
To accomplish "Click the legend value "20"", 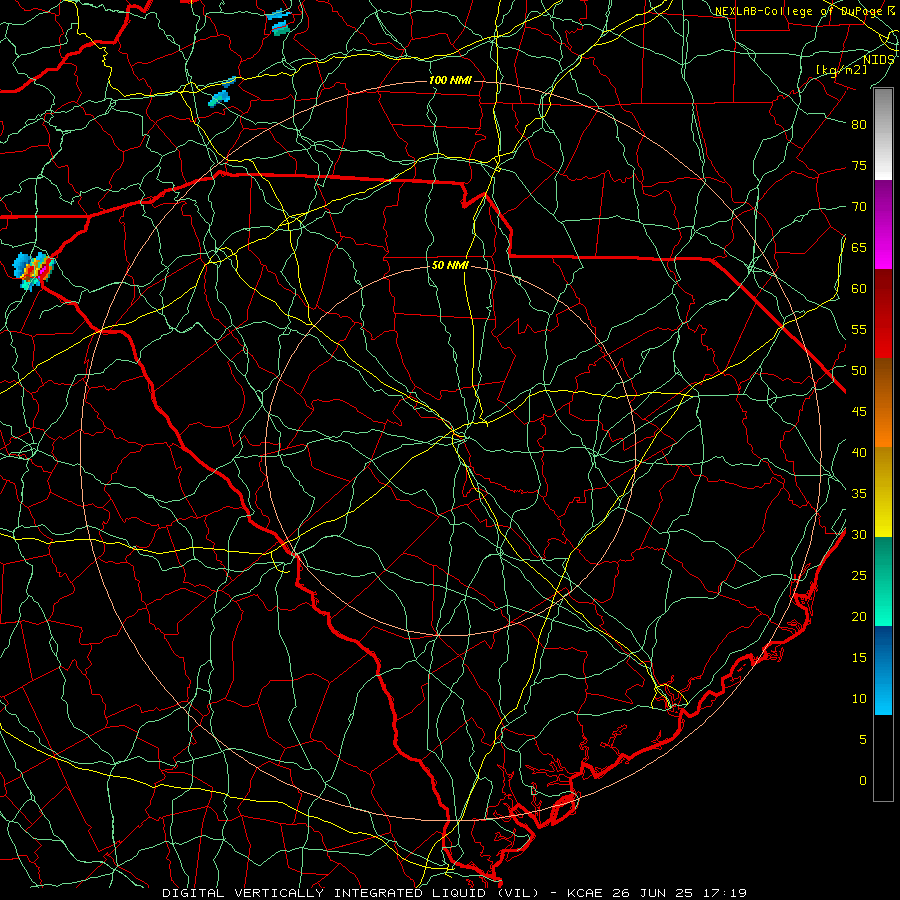I will coord(859,617).
